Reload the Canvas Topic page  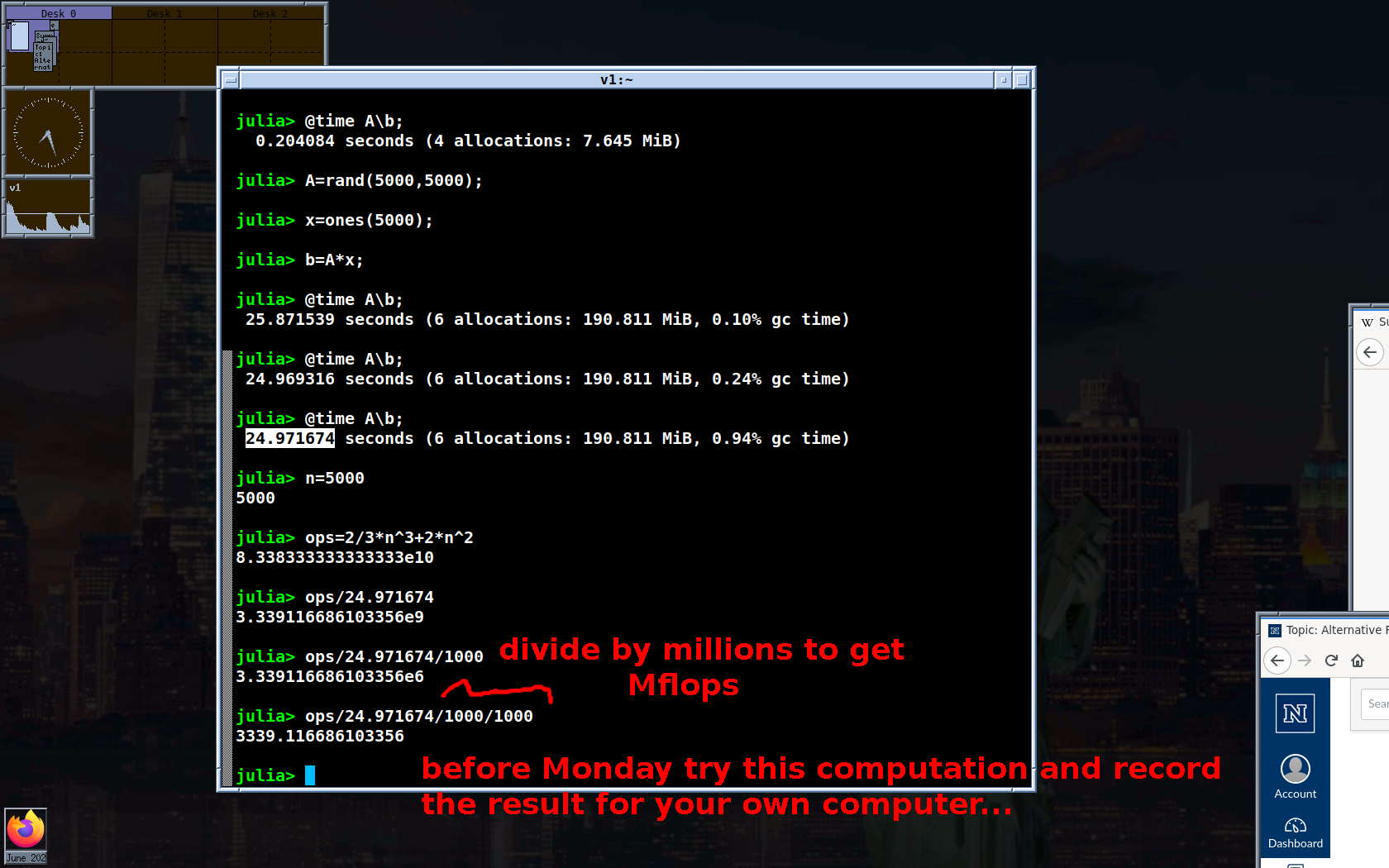pos(1331,661)
